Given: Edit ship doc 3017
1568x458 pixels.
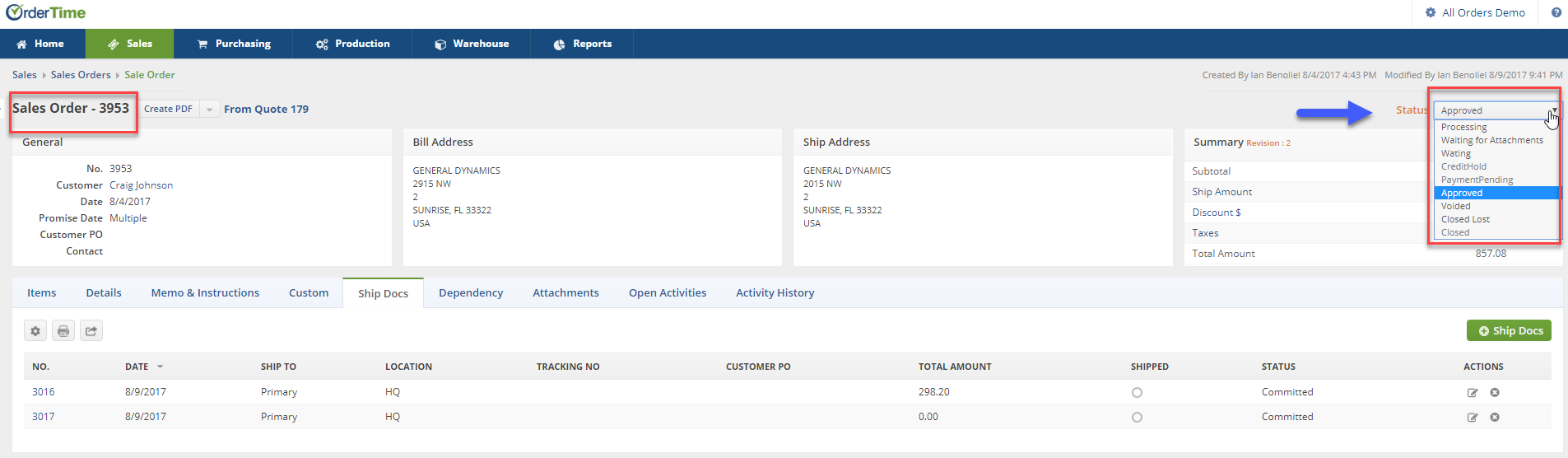Looking at the screenshot, I should (1473, 418).
